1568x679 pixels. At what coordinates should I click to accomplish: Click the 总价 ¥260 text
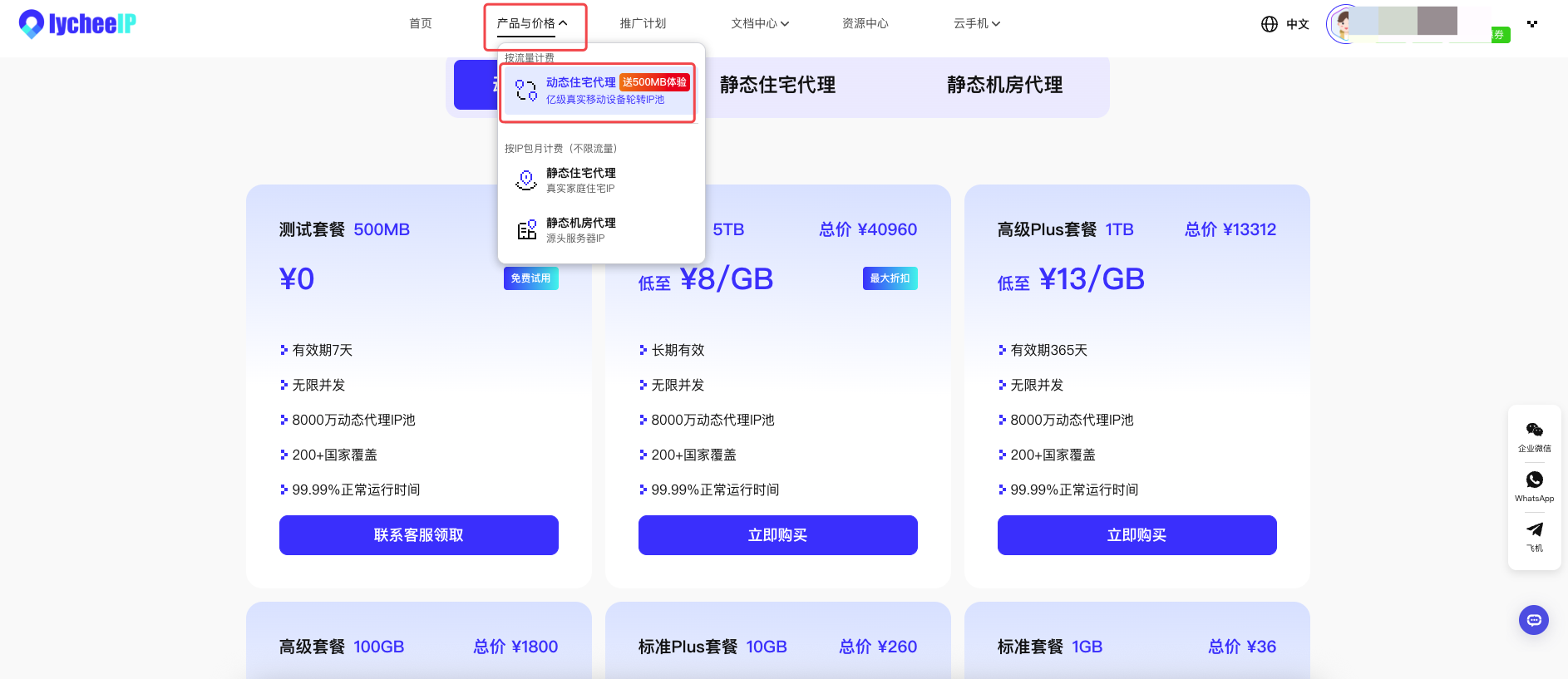[878, 647]
